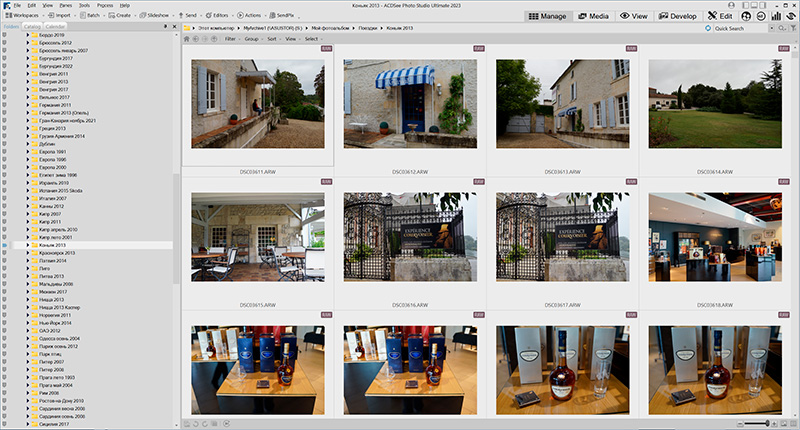
Task: Expand the Красноярск 2013 folder tree node
Action: pyautogui.click(x=28, y=253)
